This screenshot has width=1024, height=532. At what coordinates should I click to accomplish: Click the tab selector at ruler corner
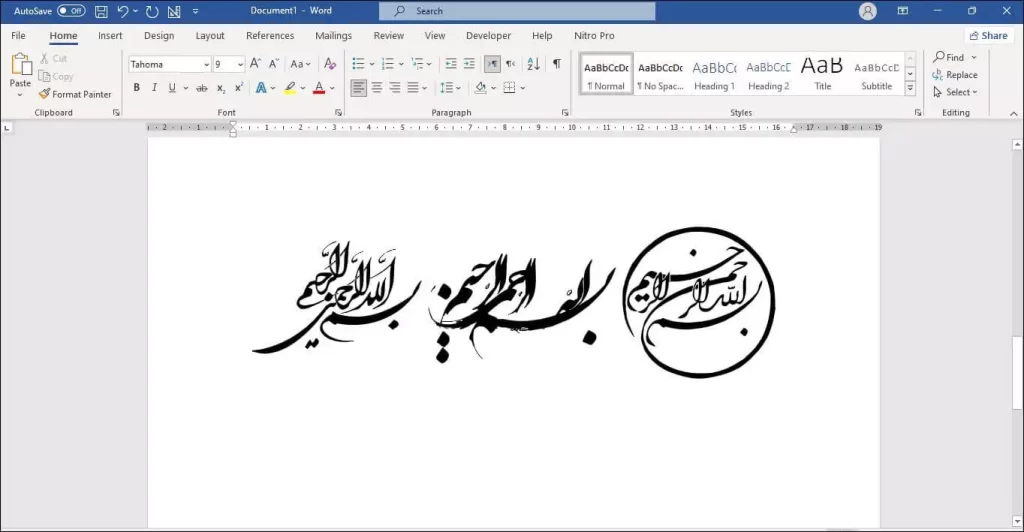click(x=7, y=128)
